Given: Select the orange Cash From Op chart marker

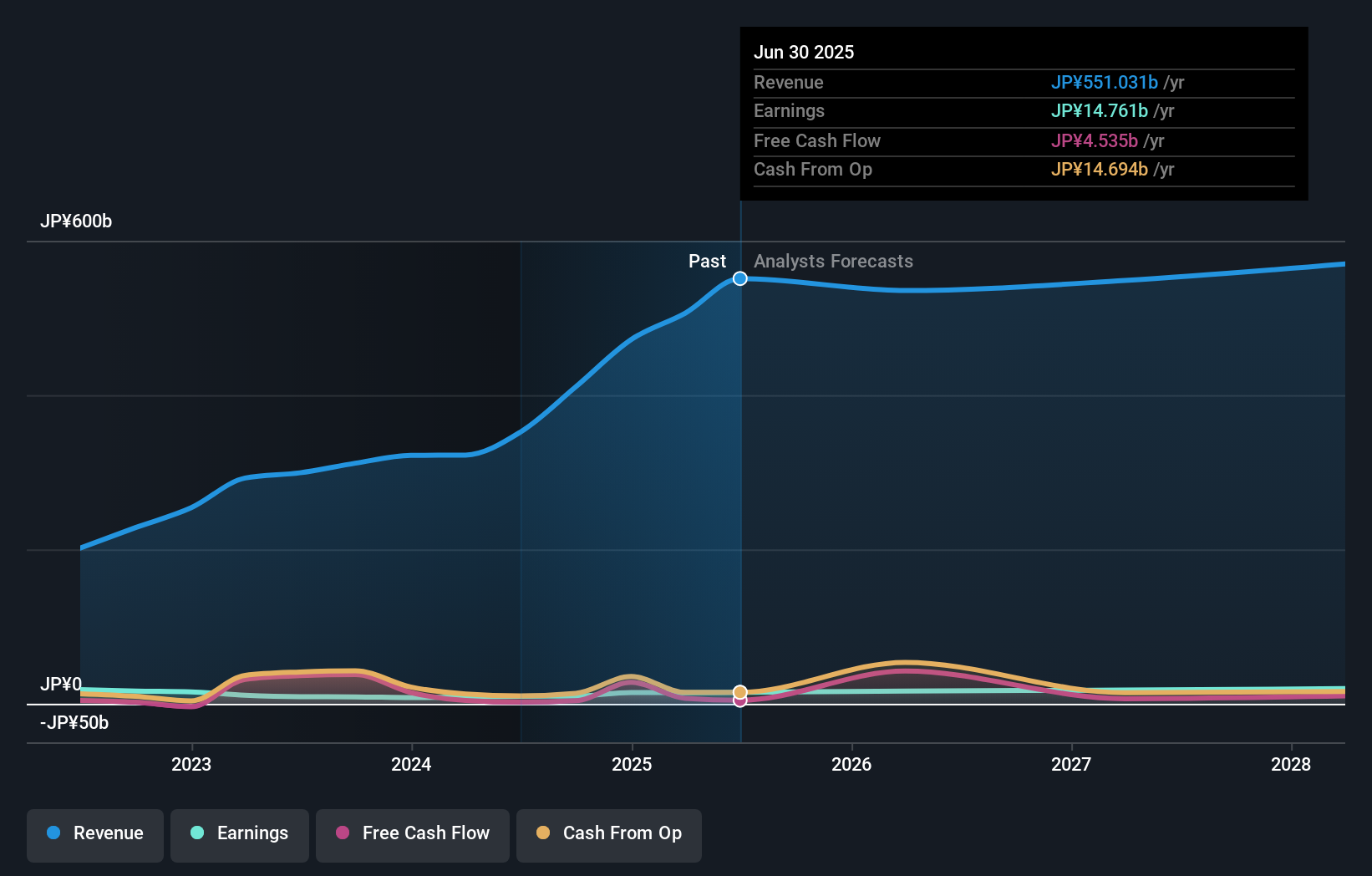Looking at the screenshot, I should tap(740, 692).
